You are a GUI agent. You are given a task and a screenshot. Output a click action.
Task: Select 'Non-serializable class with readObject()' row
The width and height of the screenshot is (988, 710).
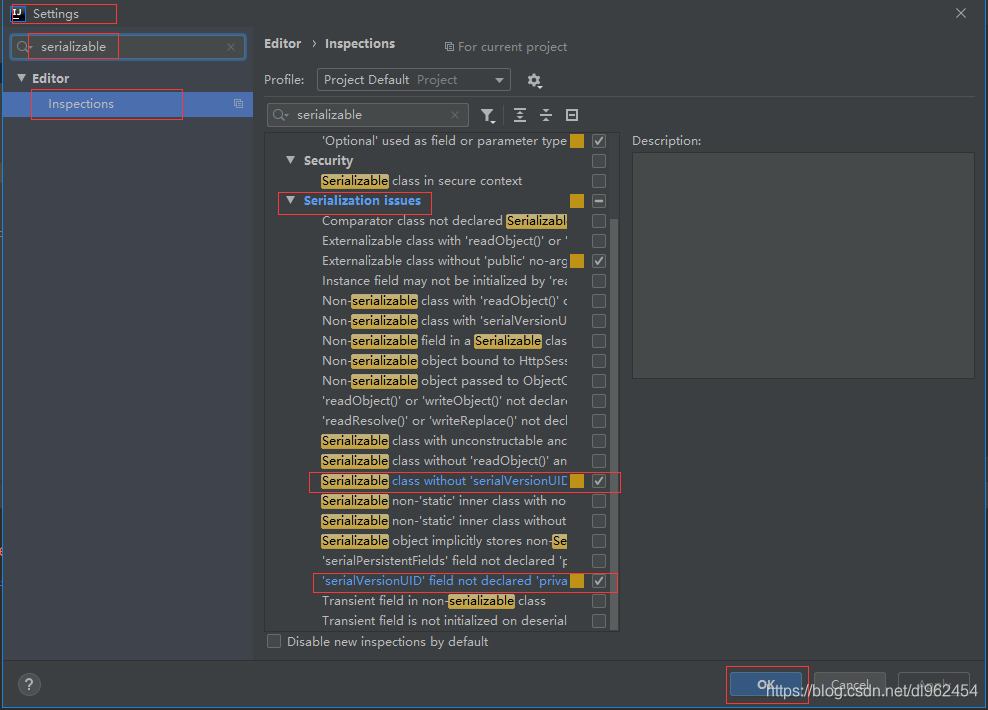point(444,301)
